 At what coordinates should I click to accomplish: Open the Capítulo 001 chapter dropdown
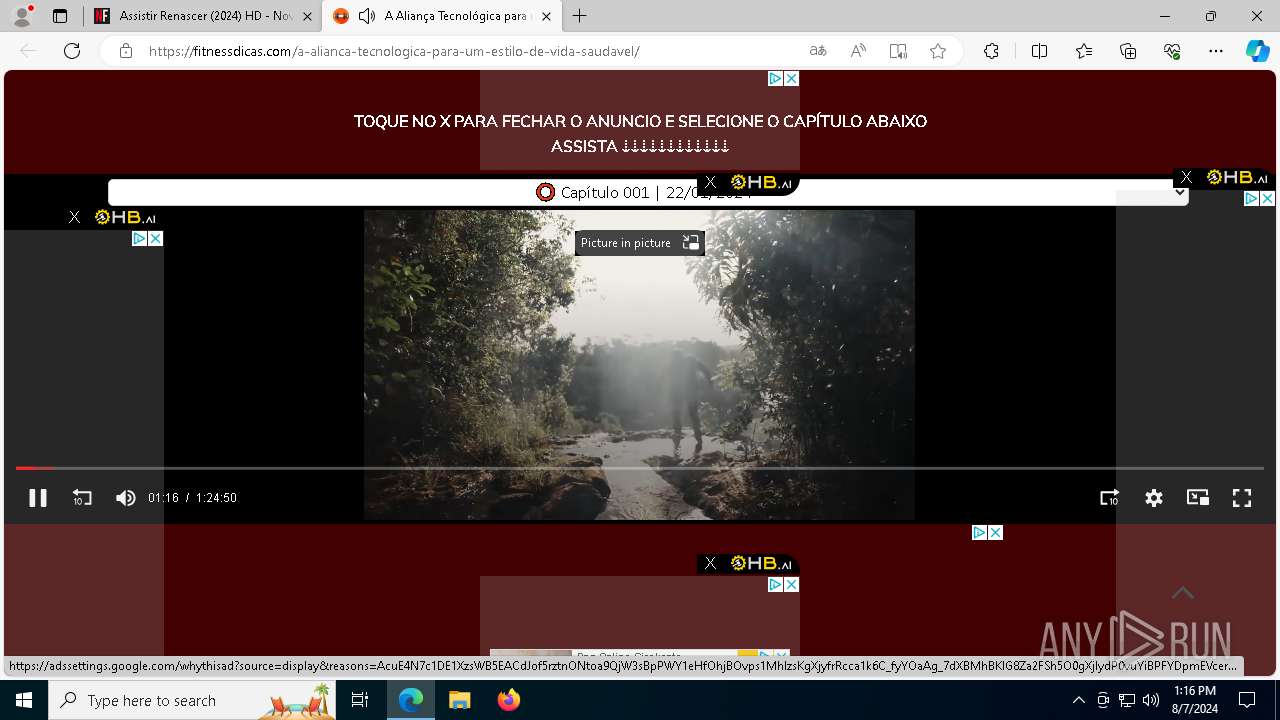[x=648, y=192]
